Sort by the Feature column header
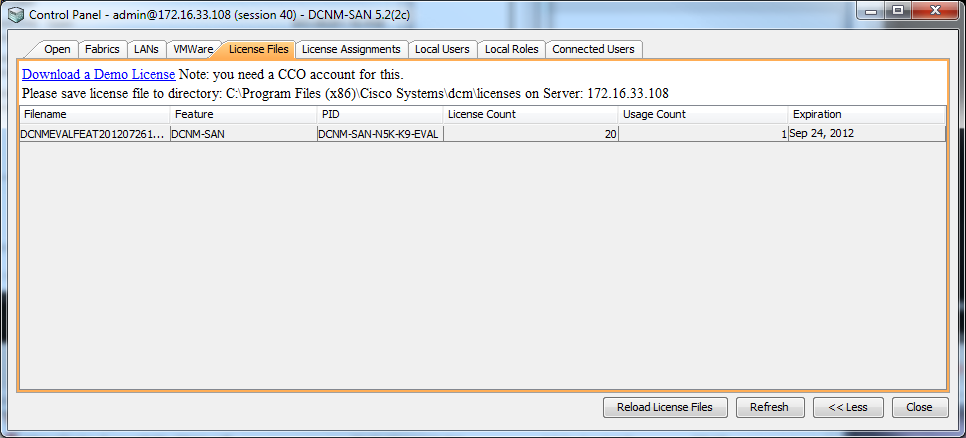The image size is (966, 438). (x=244, y=115)
